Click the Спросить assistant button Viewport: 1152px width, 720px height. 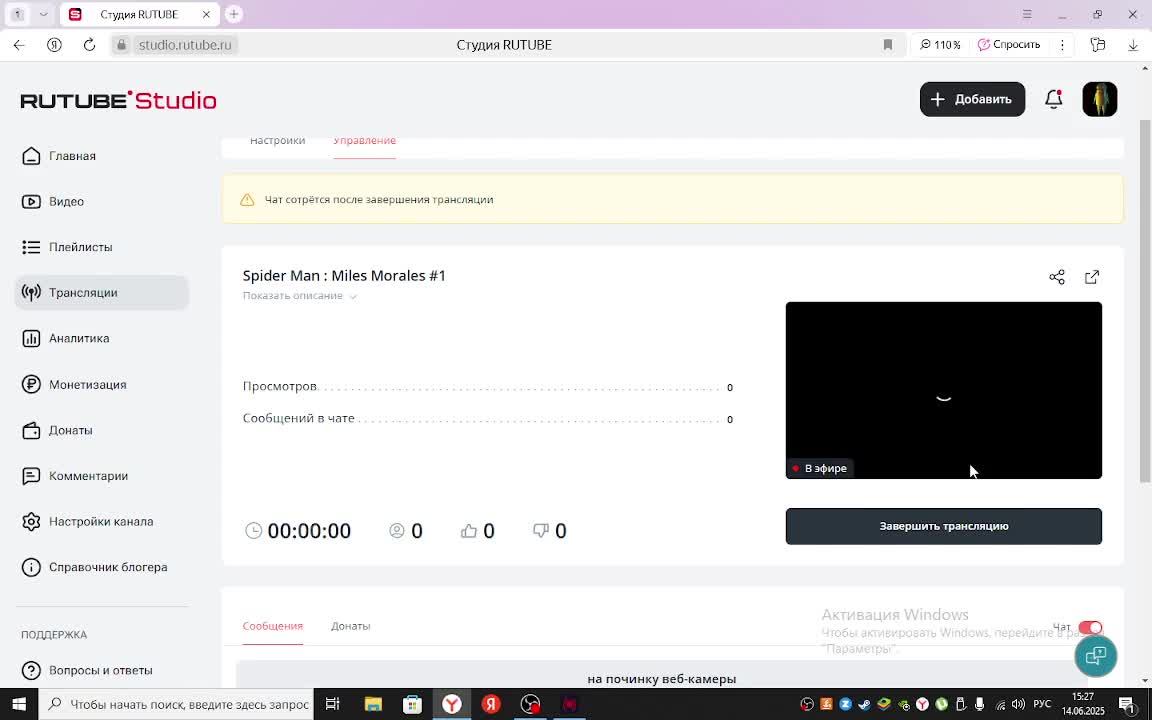click(1009, 45)
